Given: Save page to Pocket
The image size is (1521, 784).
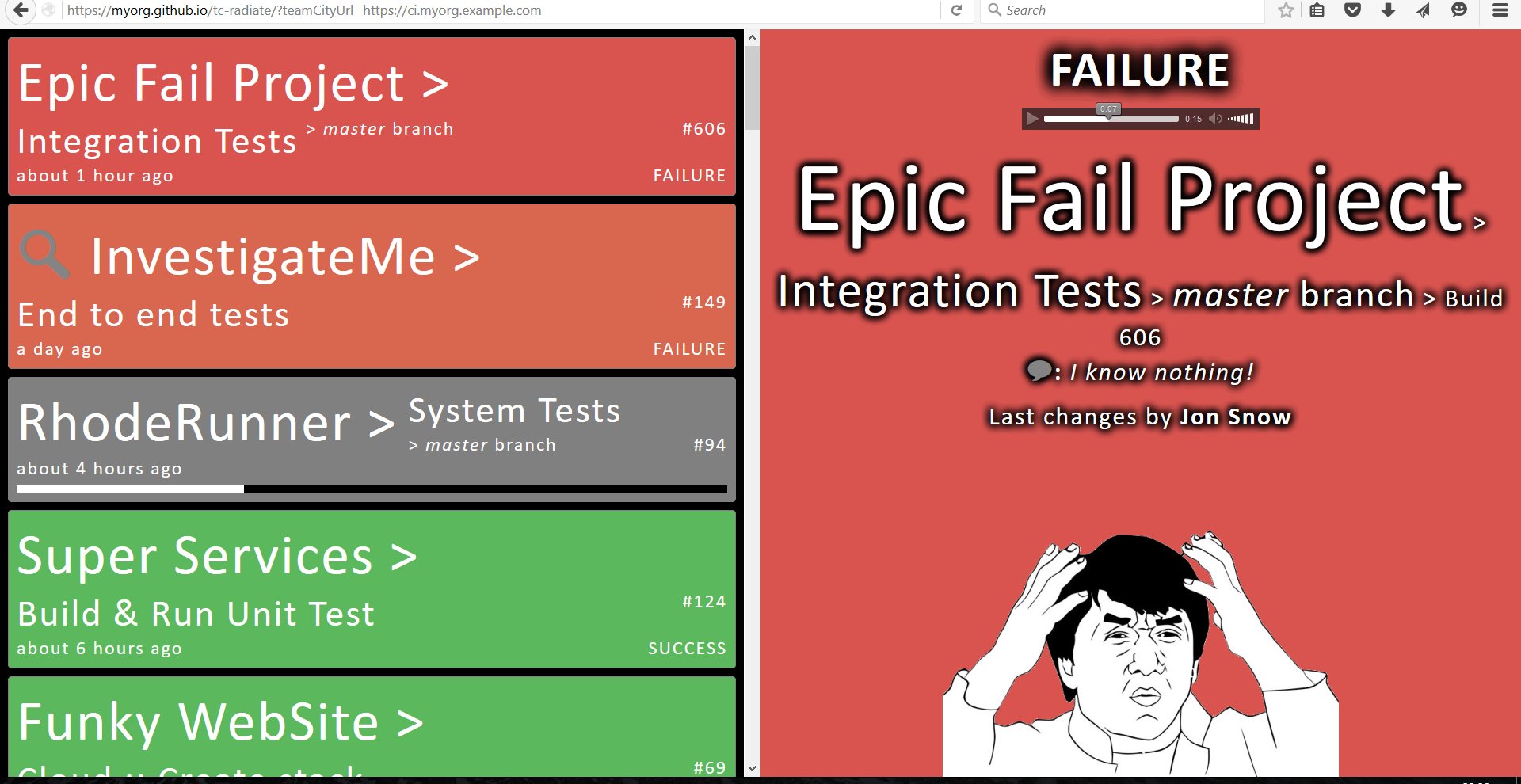Looking at the screenshot, I should (x=1352, y=10).
